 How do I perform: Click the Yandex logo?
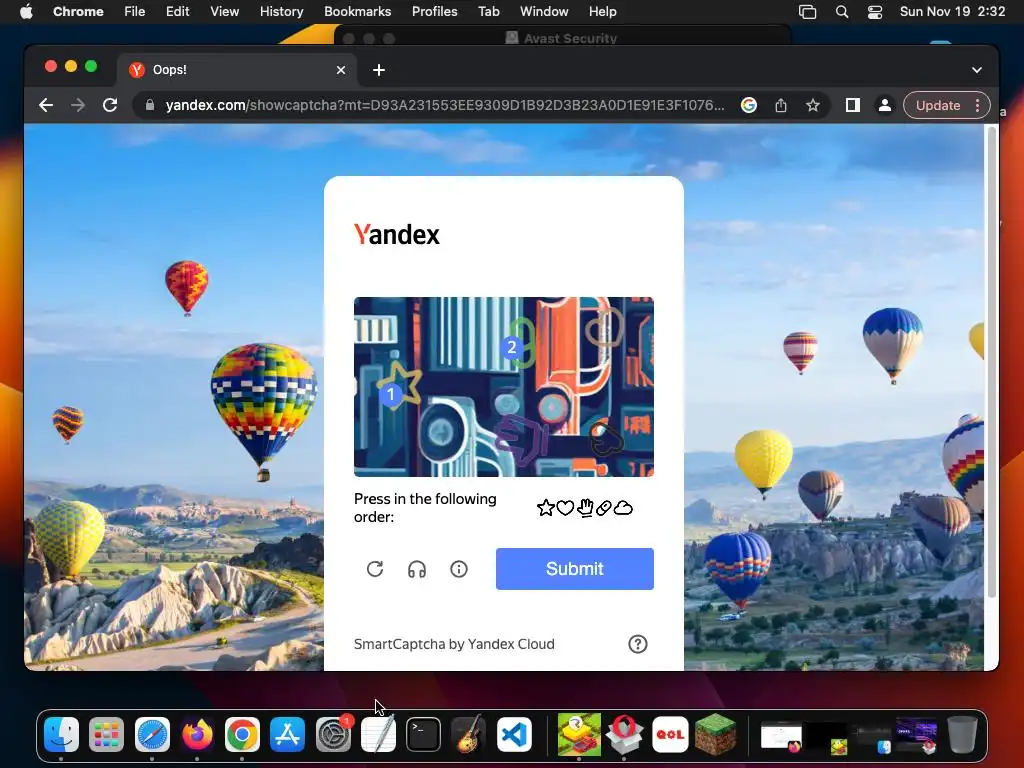396,234
